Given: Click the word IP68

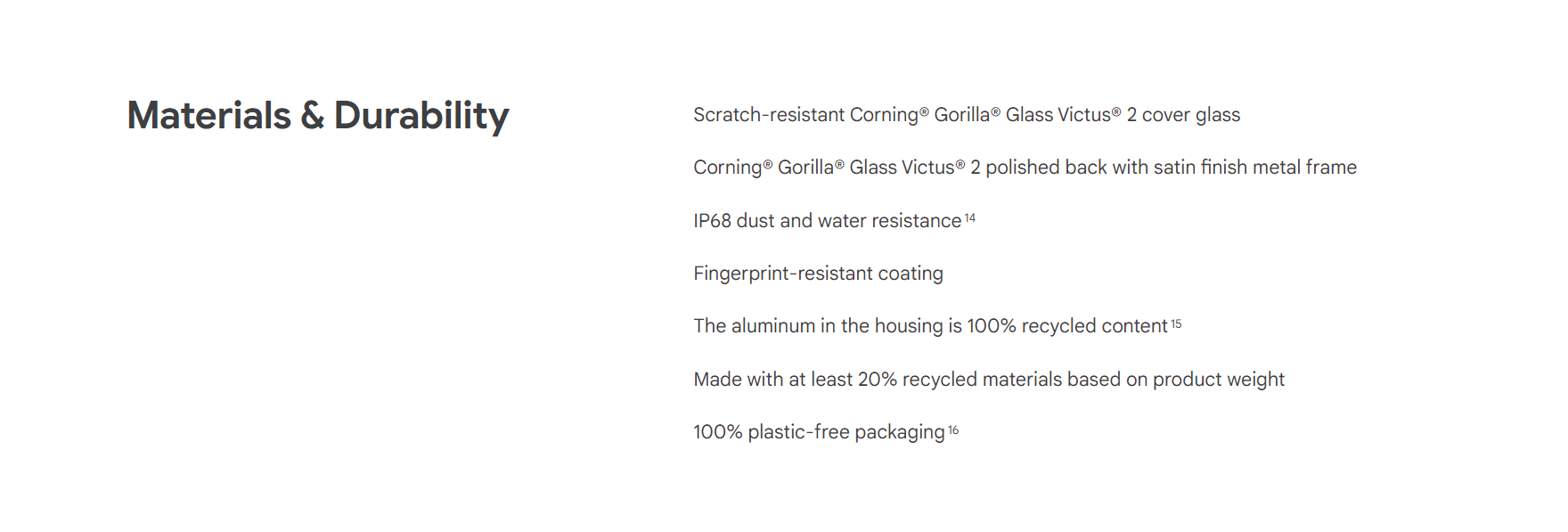Looking at the screenshot, I should click(x=712, y=221).
